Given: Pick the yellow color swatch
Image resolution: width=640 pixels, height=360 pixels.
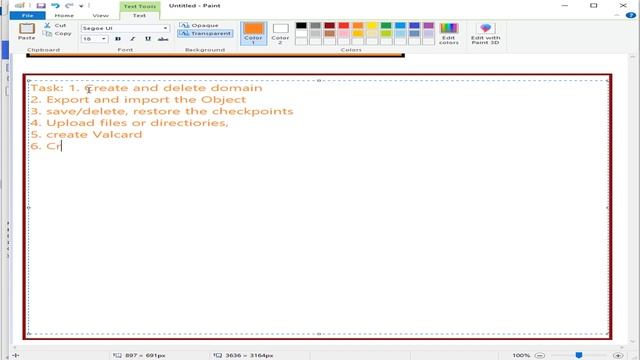Looking at the screenshot, I should tap(372, 25).
